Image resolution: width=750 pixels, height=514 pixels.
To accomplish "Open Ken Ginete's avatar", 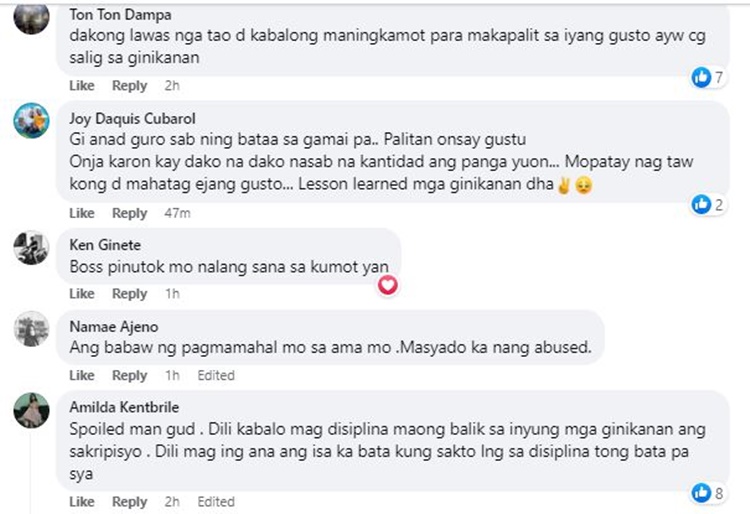I will click(x=32, y=247).
